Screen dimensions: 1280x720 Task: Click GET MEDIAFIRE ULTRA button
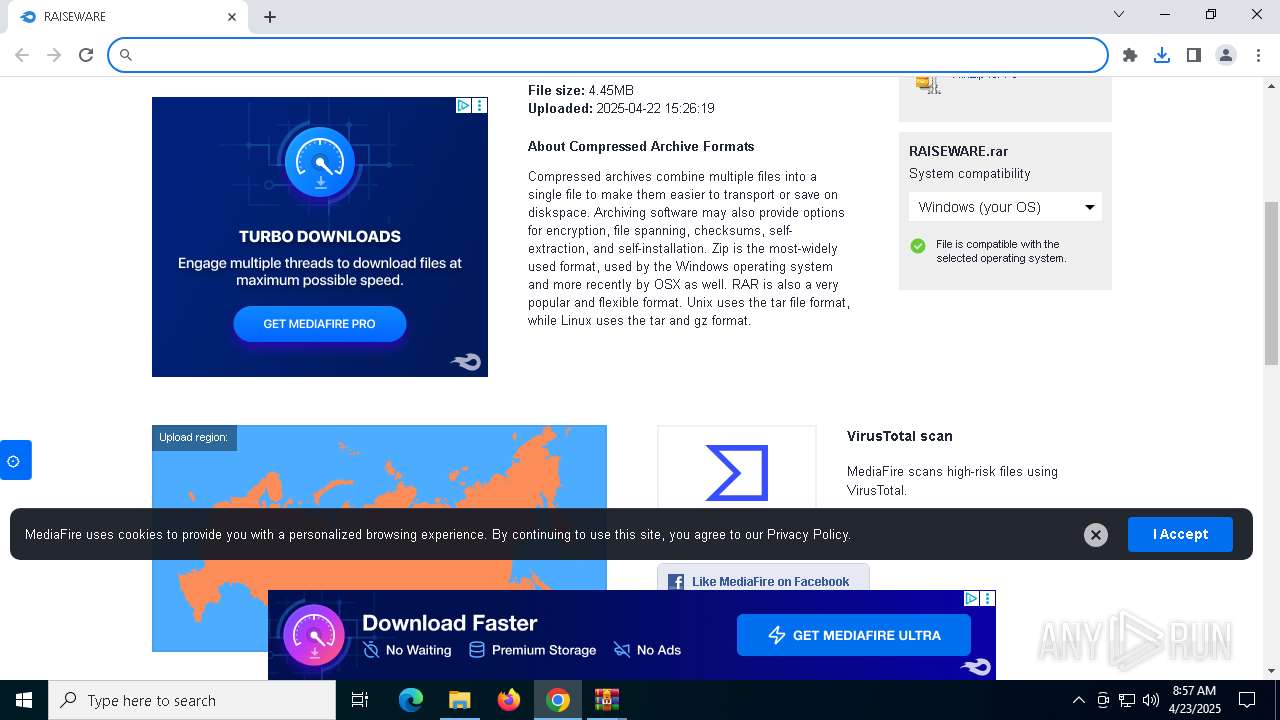coord(854,635)
